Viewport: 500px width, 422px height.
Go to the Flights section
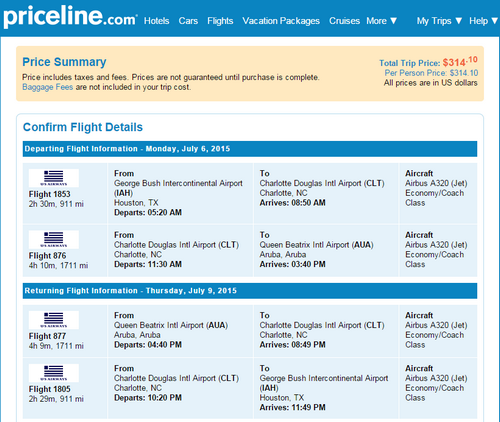pos(220,21)
